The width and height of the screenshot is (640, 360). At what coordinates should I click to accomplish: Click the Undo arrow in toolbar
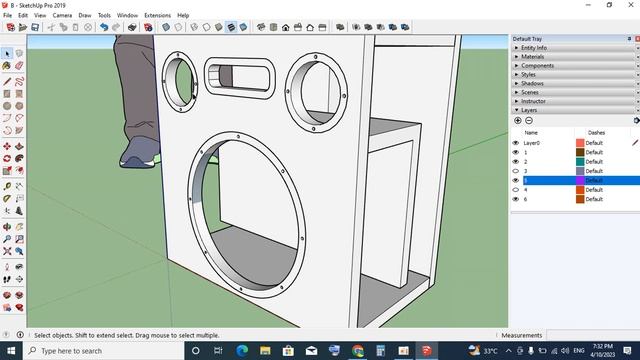[104, 27]
